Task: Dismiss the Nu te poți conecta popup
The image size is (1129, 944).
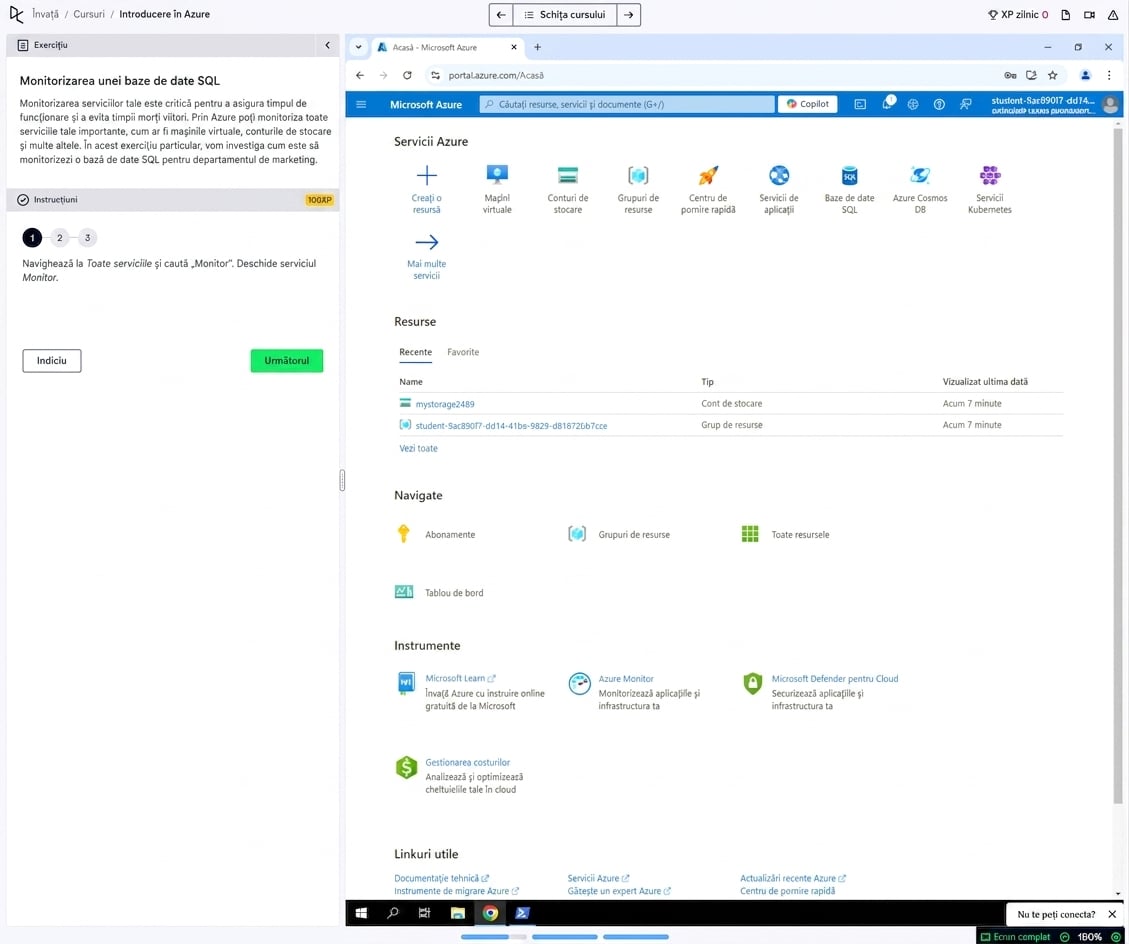Action: coord(1112,914)
